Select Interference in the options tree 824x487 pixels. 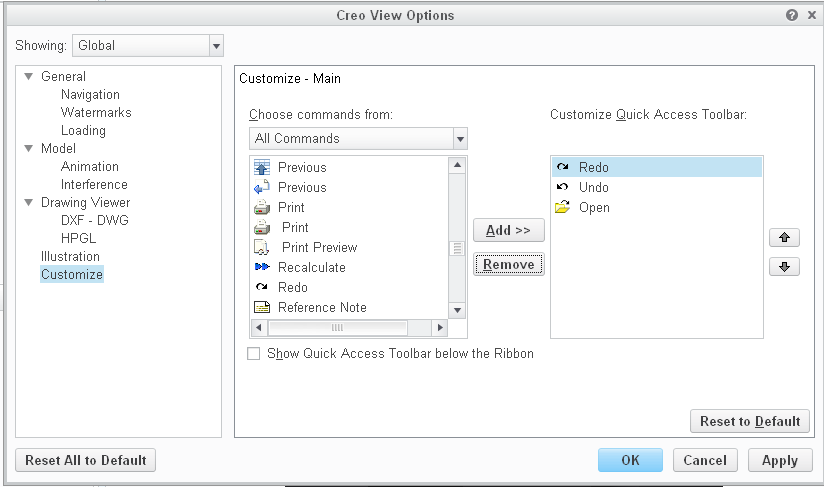(x=94, y=184)
